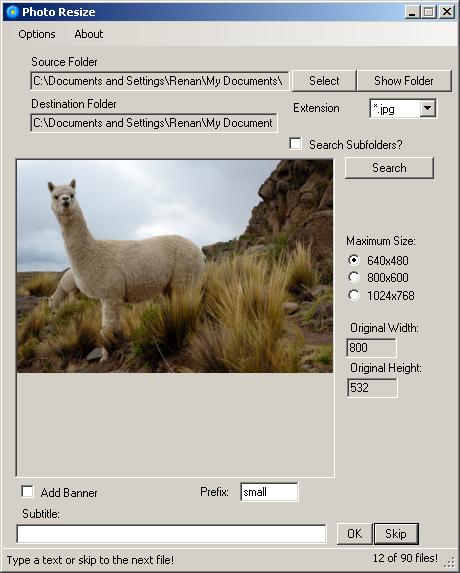Screen dimensions: 460x573
Task: Open the Options menu
Action: [37, 34]
